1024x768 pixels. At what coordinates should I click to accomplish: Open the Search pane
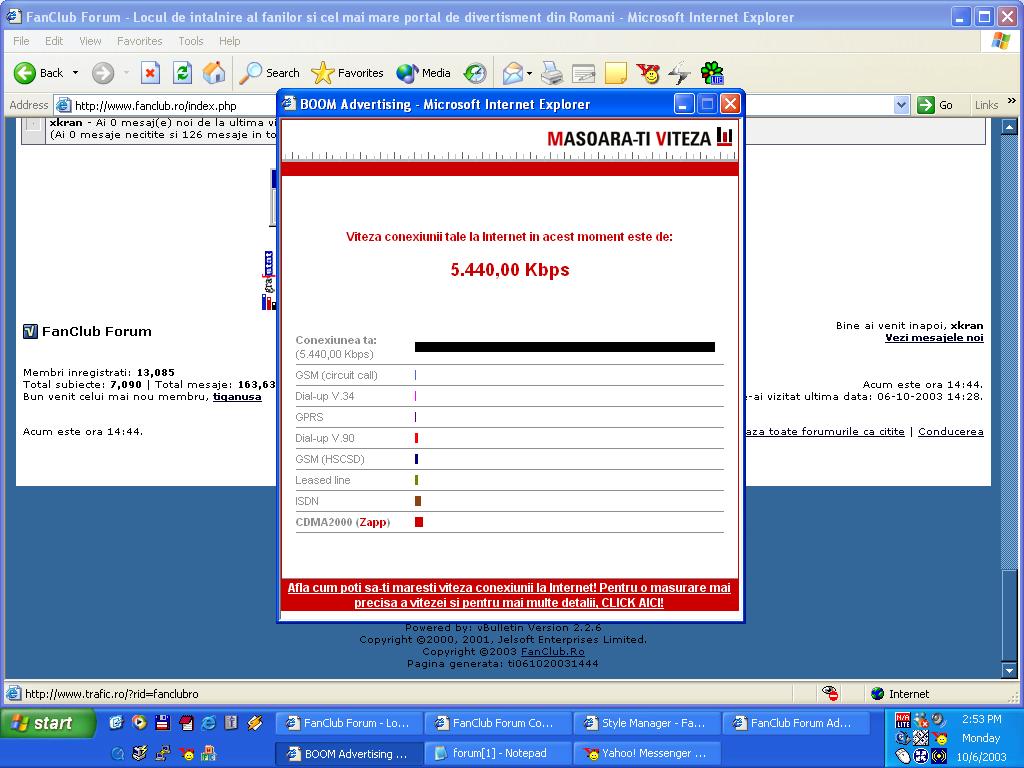pos(269,73)
